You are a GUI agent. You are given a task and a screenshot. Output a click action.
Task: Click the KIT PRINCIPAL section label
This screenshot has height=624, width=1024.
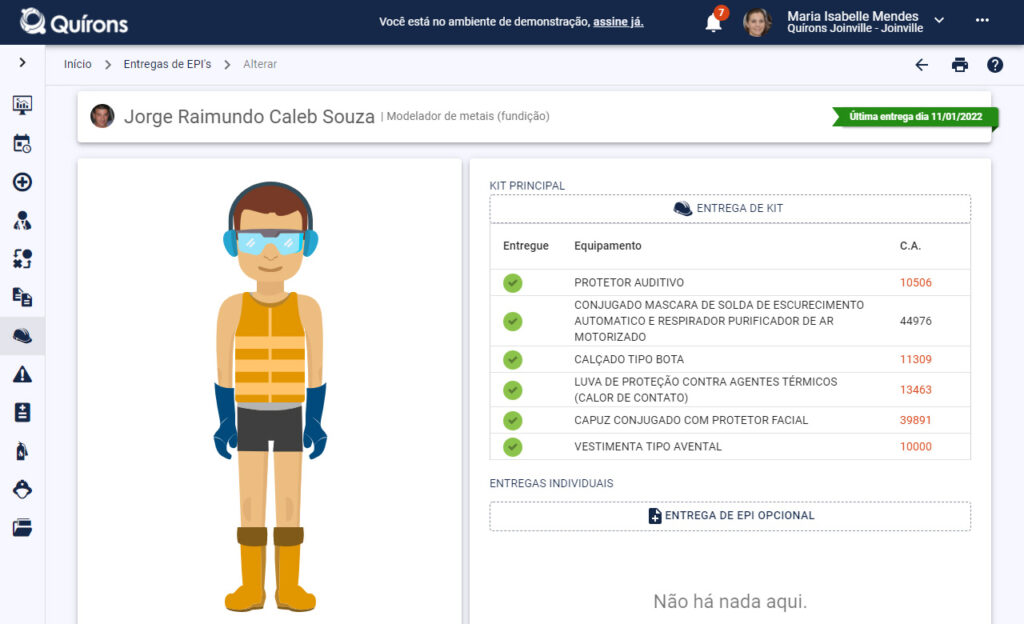(527, 186)
